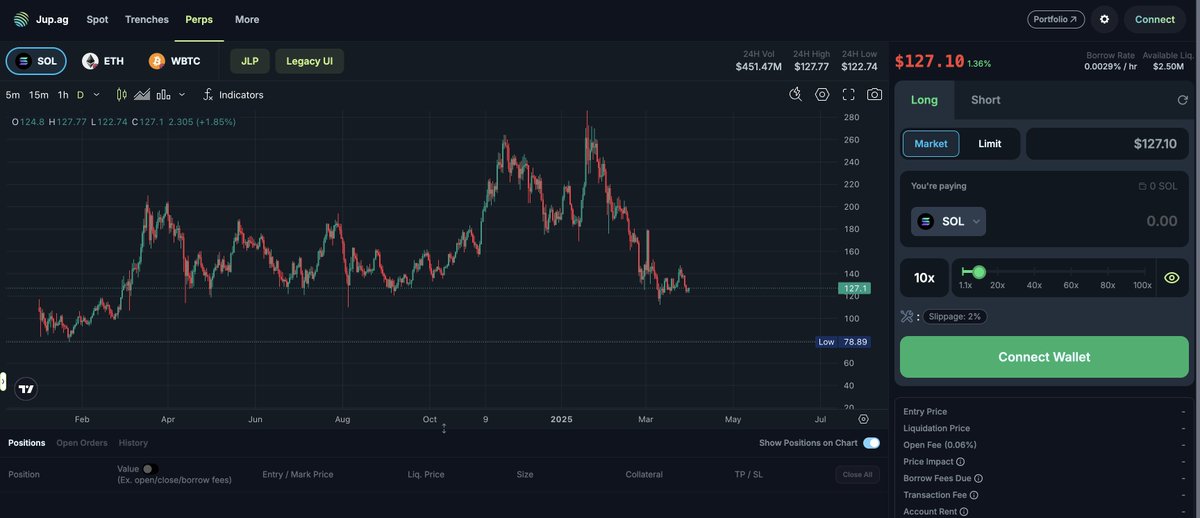1200x518 pixels.
Task: Toggle the eye visibility icon beside leverage
Action: [1172, 278]
